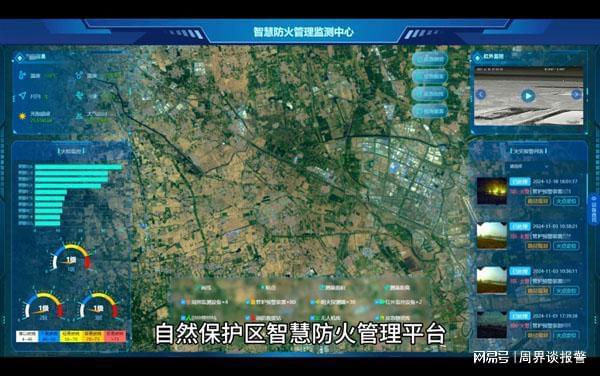600x376 pixels.
Task: Open the vertical 设备查找 side tab
Action: tap(593, 209)
